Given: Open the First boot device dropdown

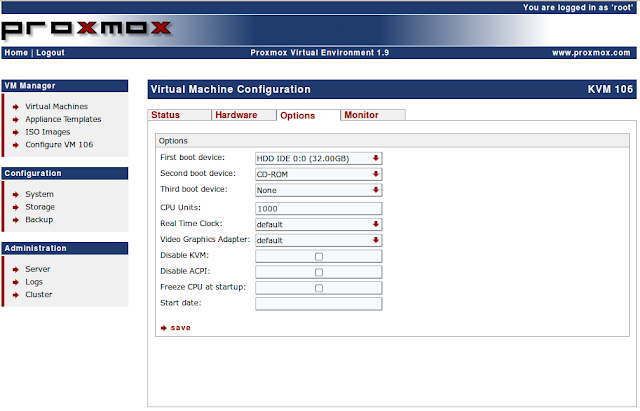Looking at the screenshot, I should tap(318, 158).
